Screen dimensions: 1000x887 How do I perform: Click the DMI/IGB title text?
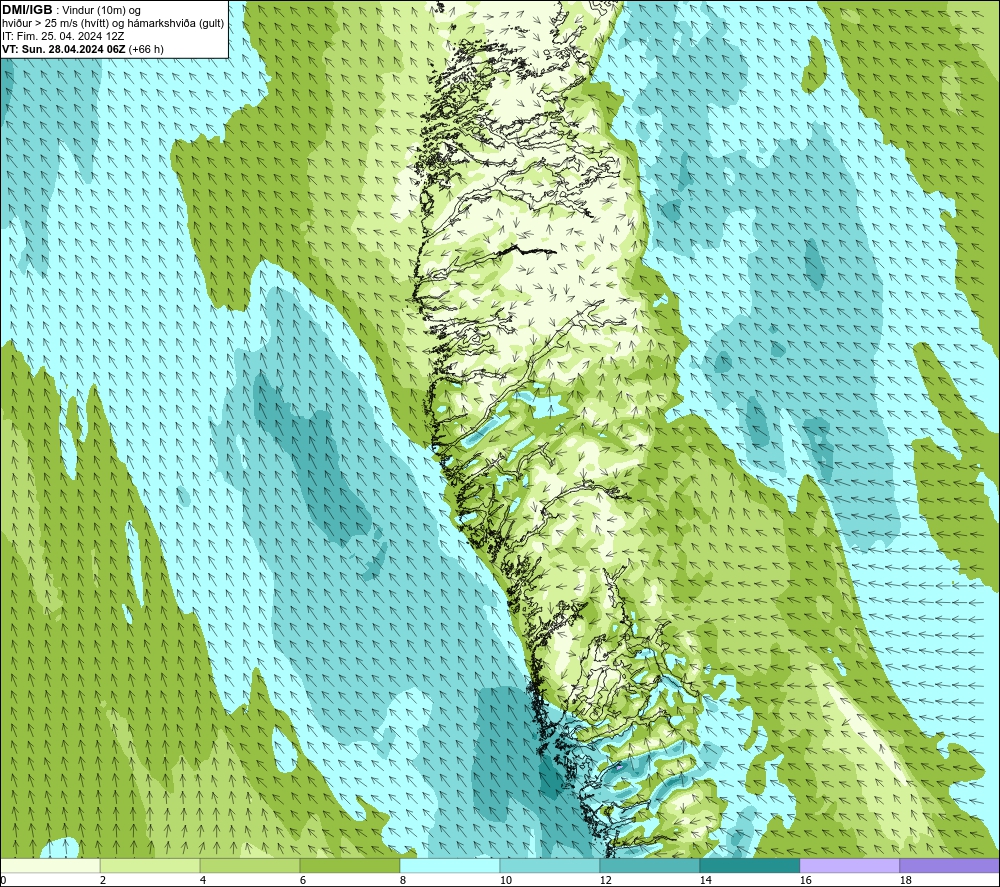click(x=27, y=10)
